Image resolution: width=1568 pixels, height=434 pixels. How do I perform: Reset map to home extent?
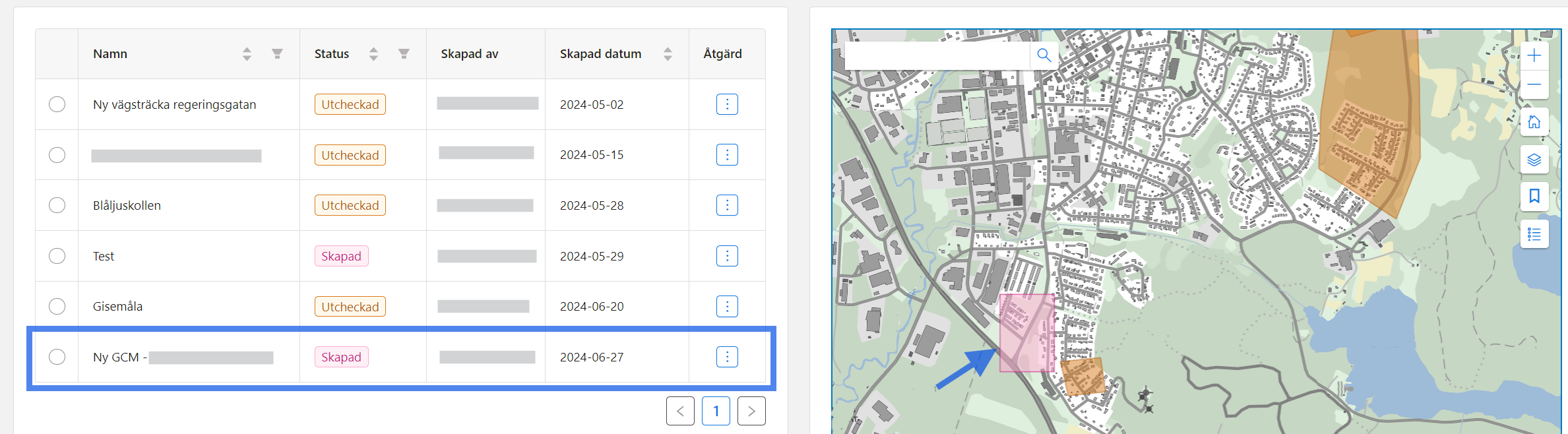coord(1534,122)
